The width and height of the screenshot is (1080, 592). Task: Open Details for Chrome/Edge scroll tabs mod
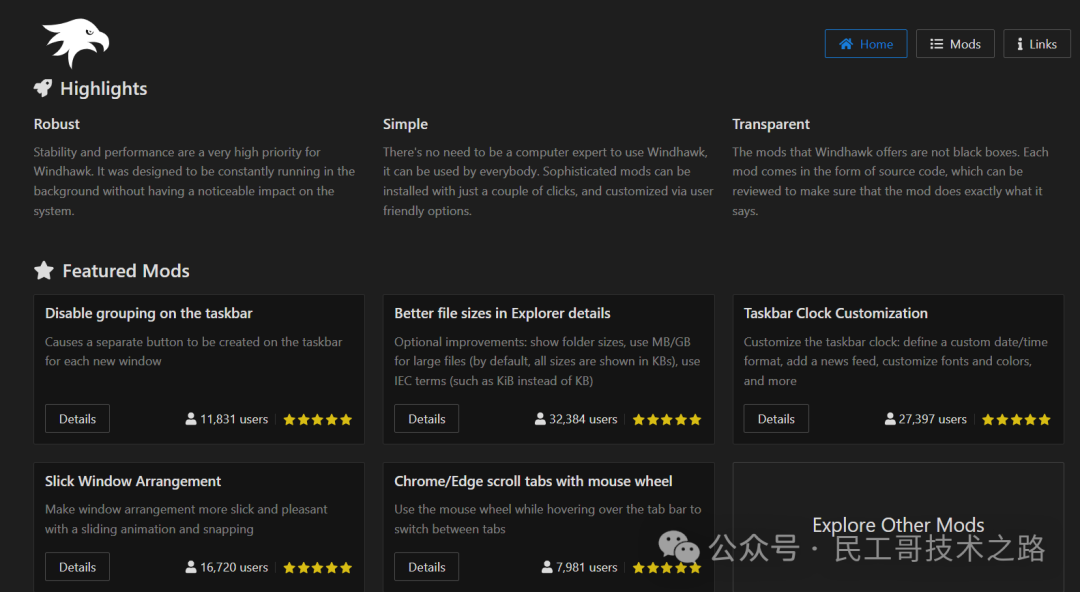point(426,567)
